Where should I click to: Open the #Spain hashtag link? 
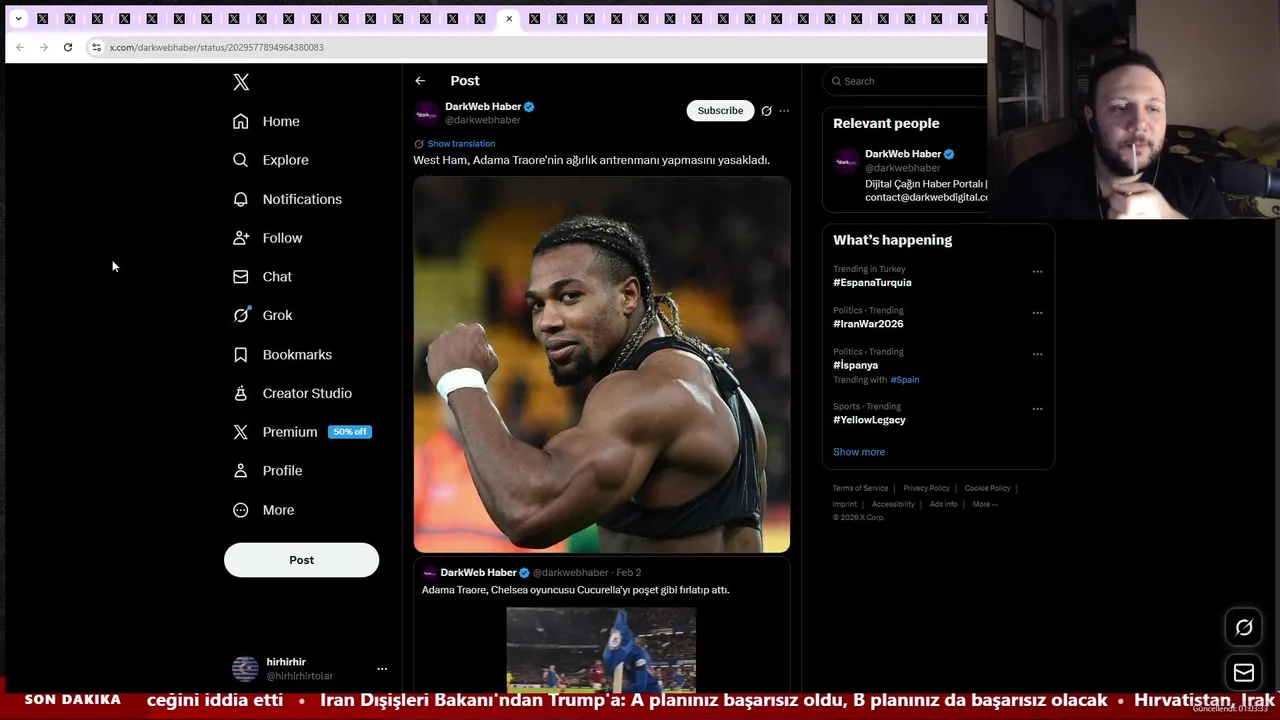pos(905,380)
